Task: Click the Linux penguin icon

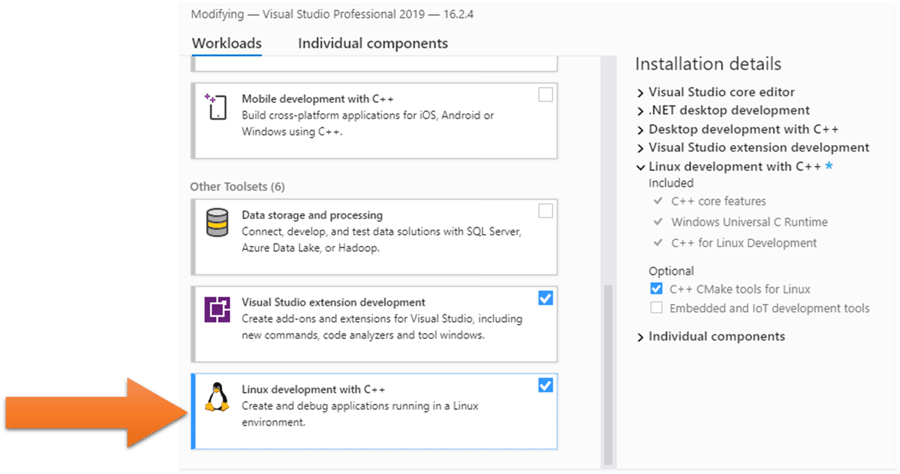Action: (217, 398)
